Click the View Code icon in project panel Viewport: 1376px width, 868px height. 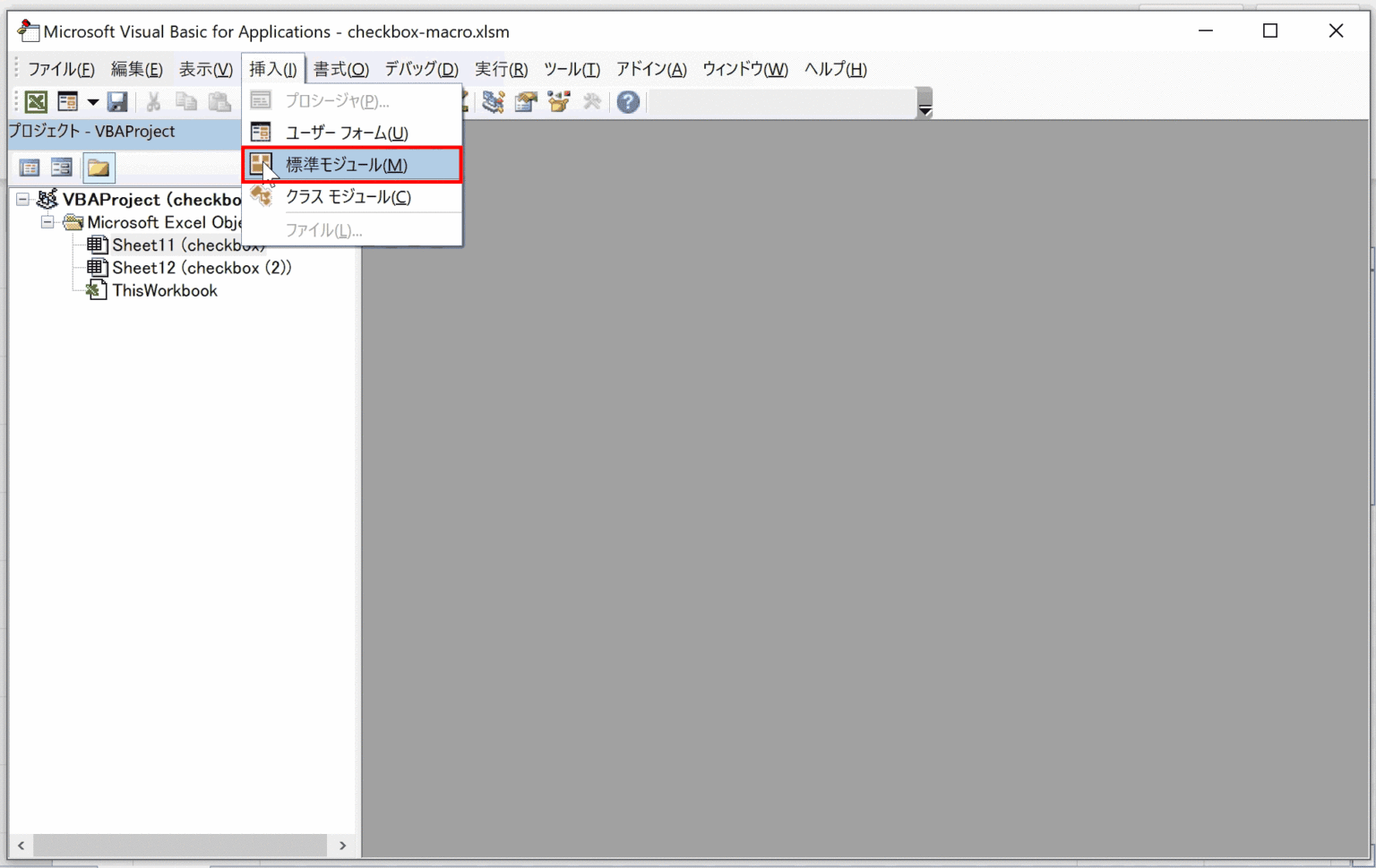pos(30,168)
